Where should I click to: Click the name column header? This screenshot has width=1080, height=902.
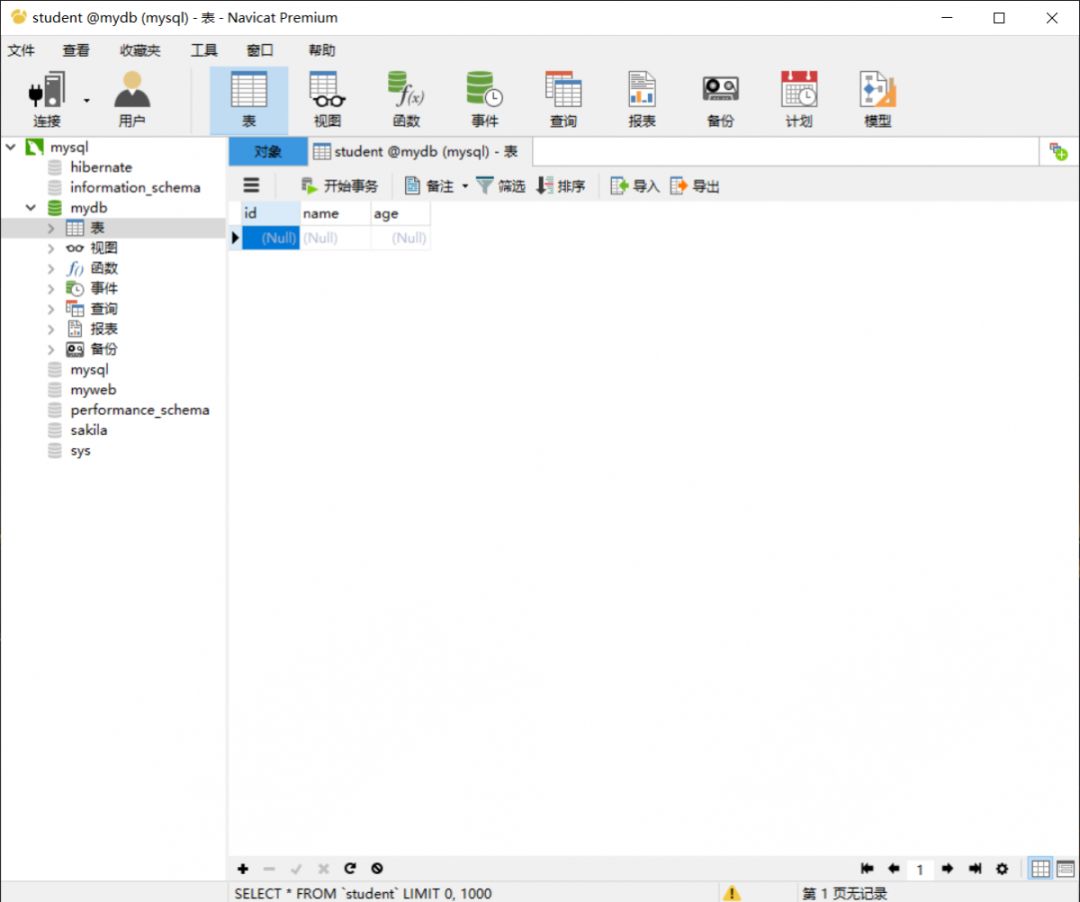(x=335, y=213)
